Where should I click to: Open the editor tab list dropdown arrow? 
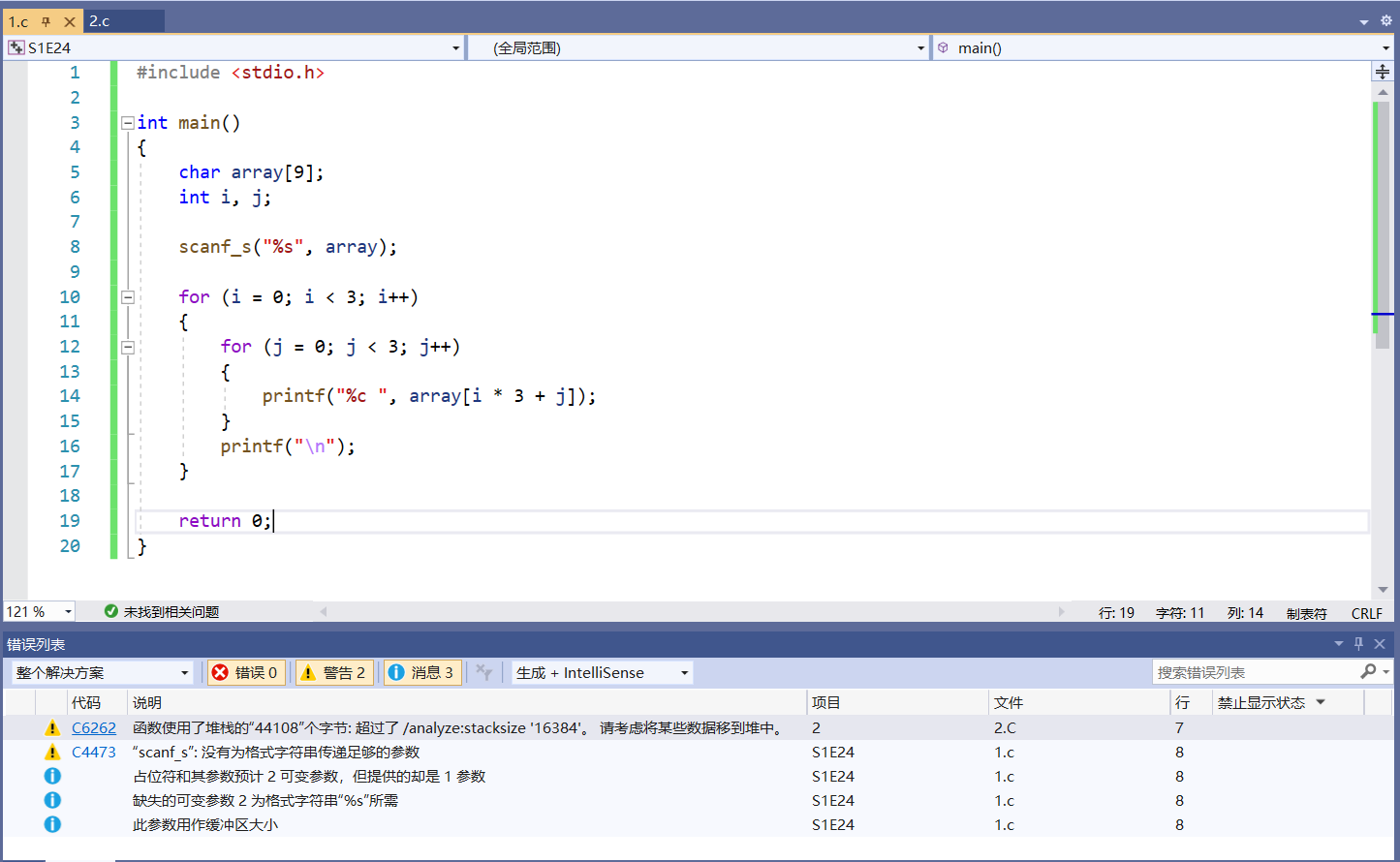1364,21
